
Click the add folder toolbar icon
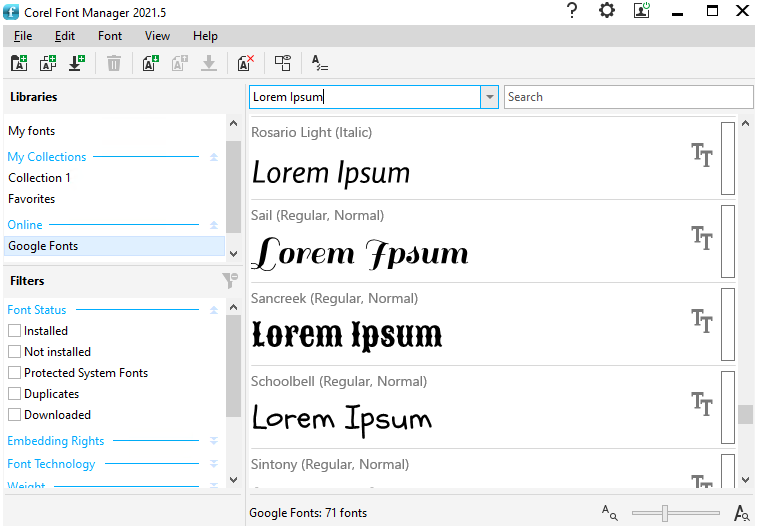click(x=19, y=63)
